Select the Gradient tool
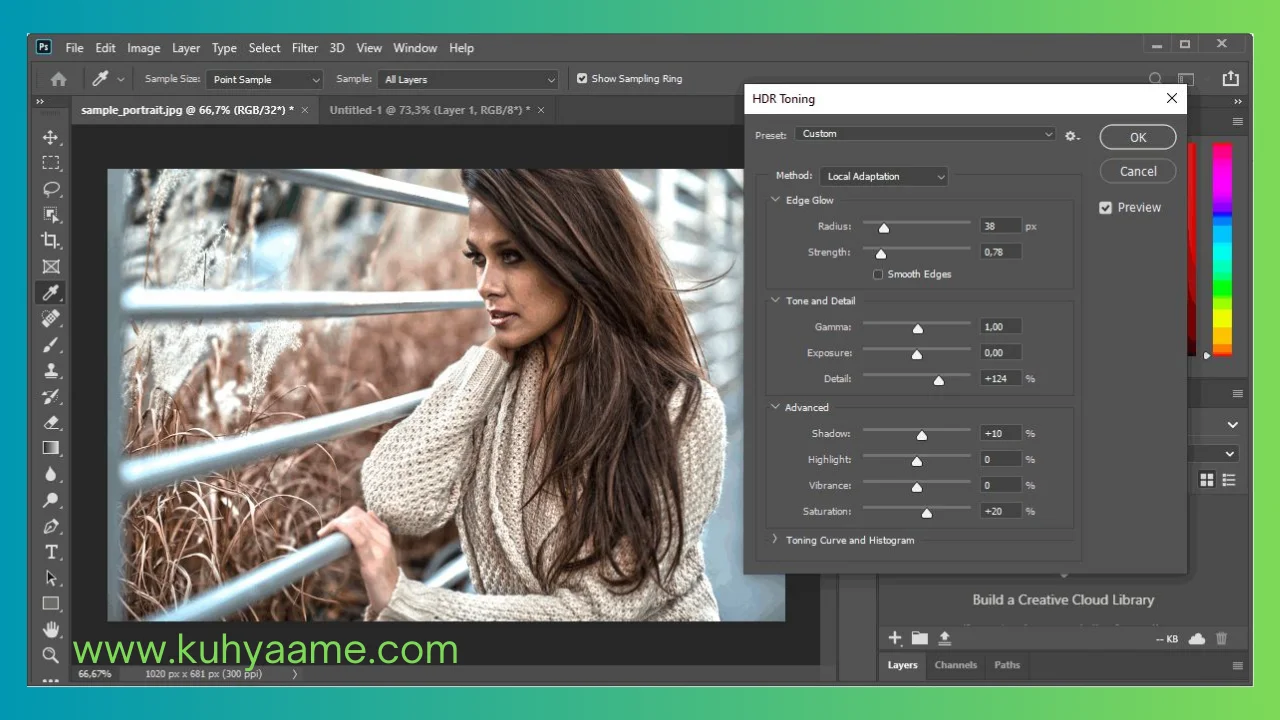Screen dimensions: 1280x720 tap(51, 449)
